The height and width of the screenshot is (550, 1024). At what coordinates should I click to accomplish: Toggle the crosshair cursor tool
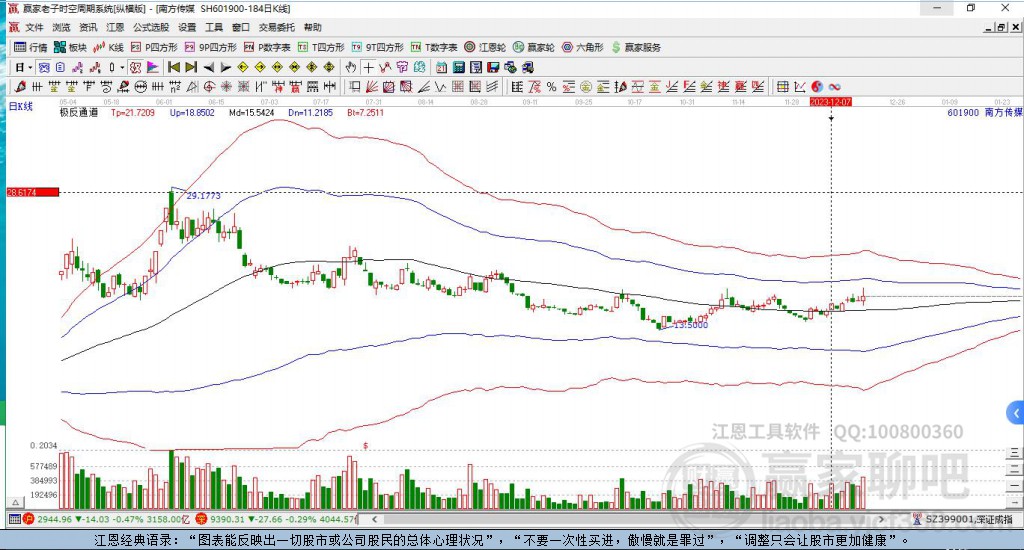(369, 67)
